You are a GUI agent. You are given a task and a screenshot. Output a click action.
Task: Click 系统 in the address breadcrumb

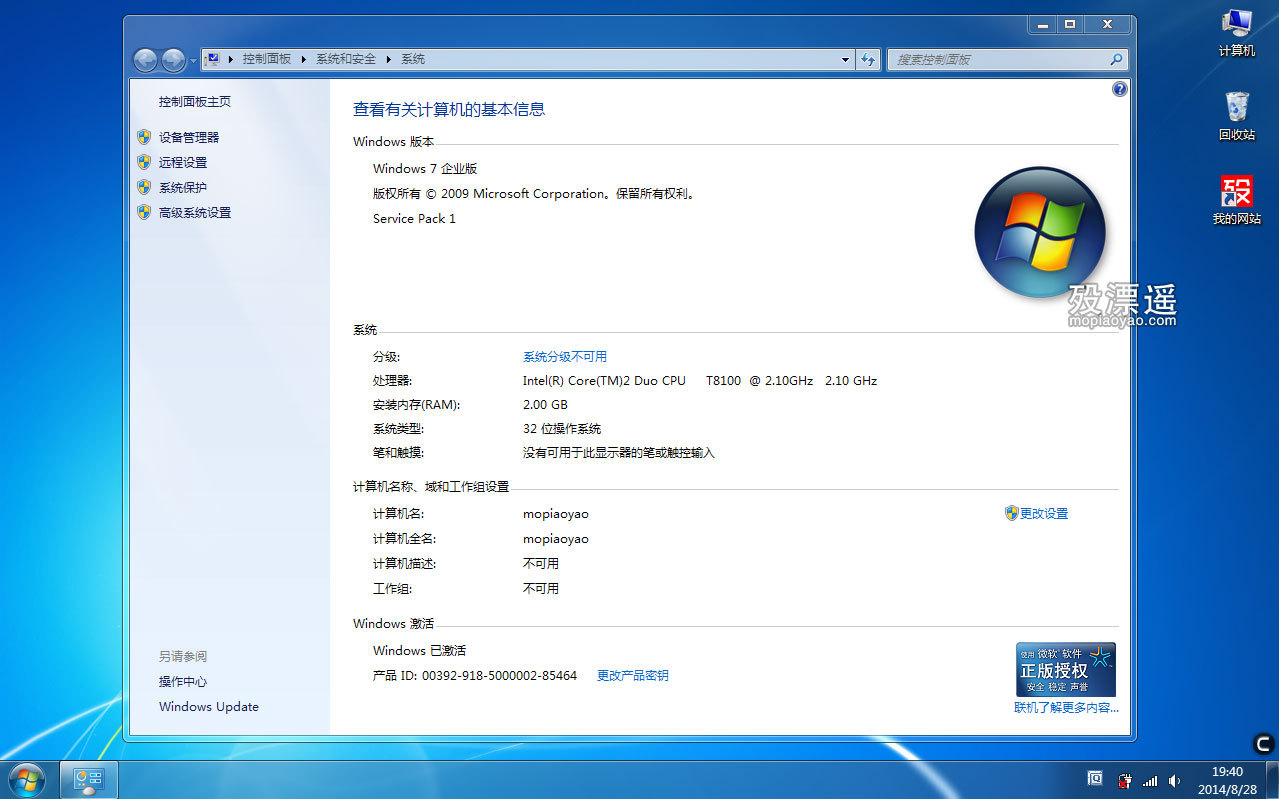[413, 59]
